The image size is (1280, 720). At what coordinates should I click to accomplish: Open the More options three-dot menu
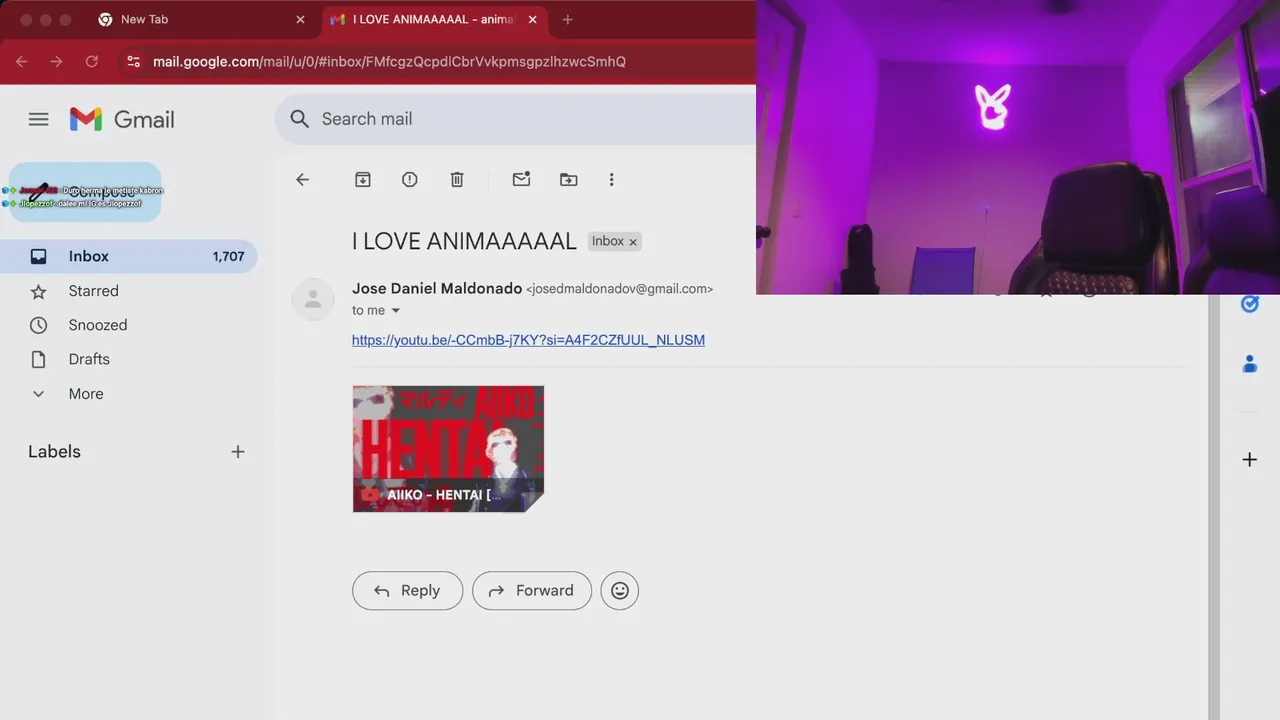coord(611,179)
